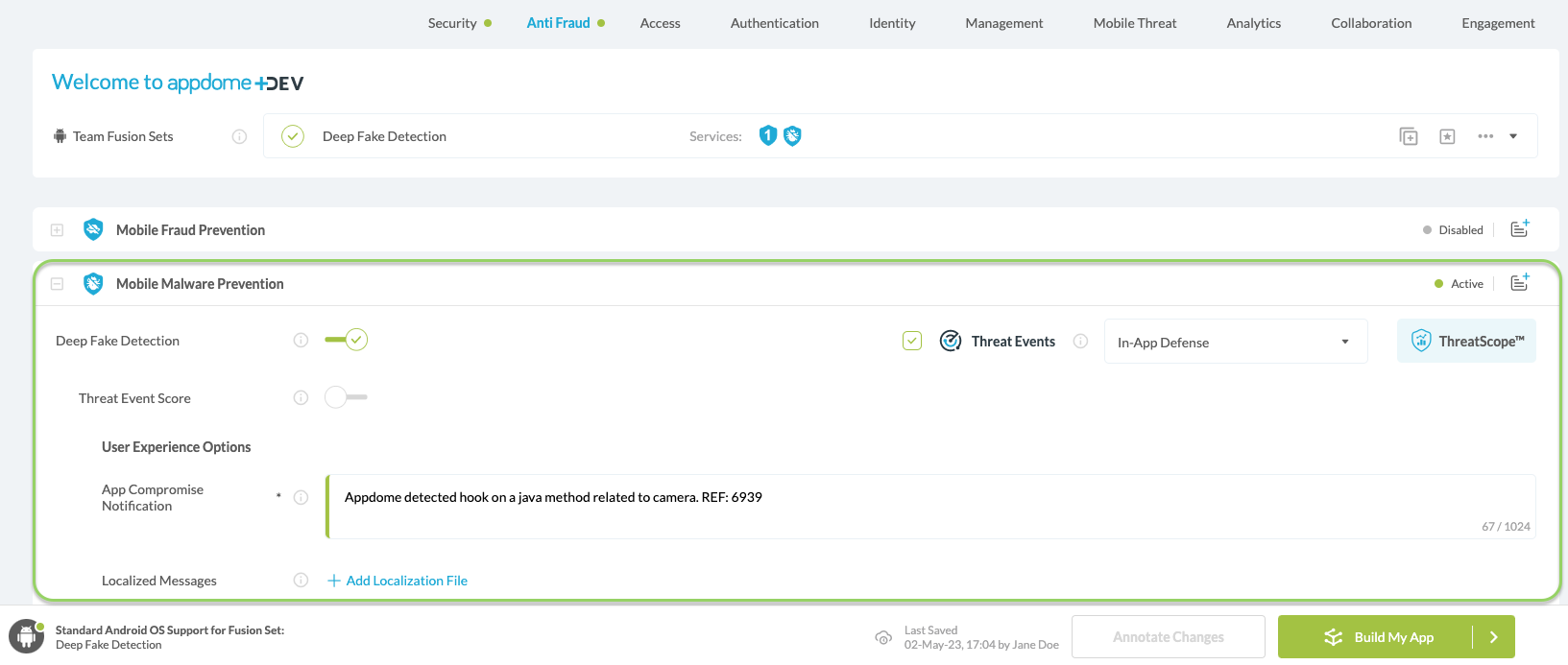
Task: Disable the Deep Fake Detection toggle
Action: click(x=347, y=340)
